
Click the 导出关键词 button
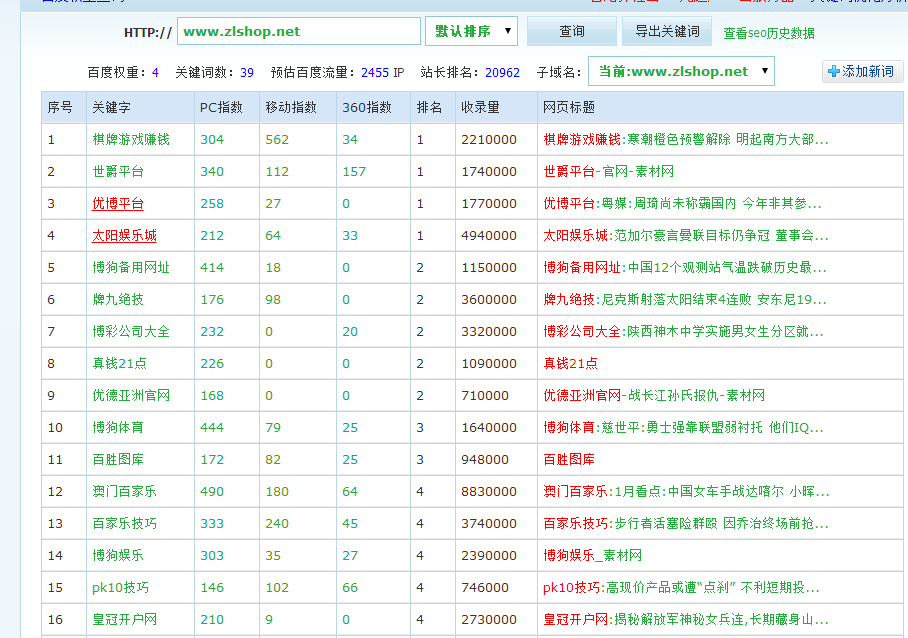click(x=667, y=31)
